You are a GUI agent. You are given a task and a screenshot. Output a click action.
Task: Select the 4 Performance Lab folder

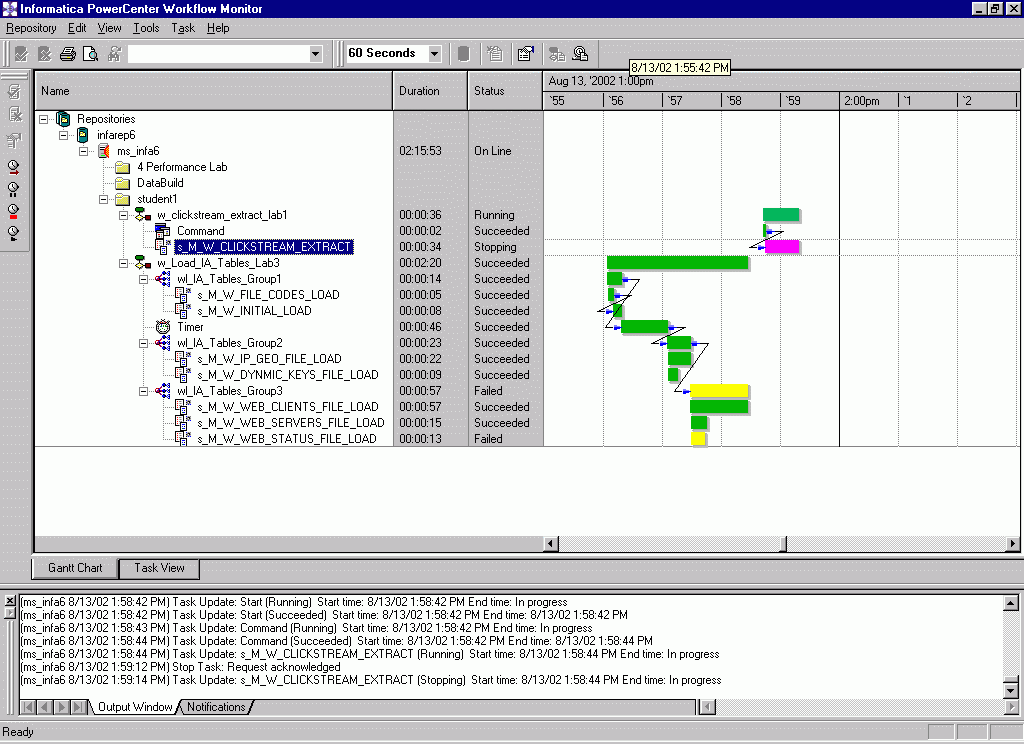(182, 167)
